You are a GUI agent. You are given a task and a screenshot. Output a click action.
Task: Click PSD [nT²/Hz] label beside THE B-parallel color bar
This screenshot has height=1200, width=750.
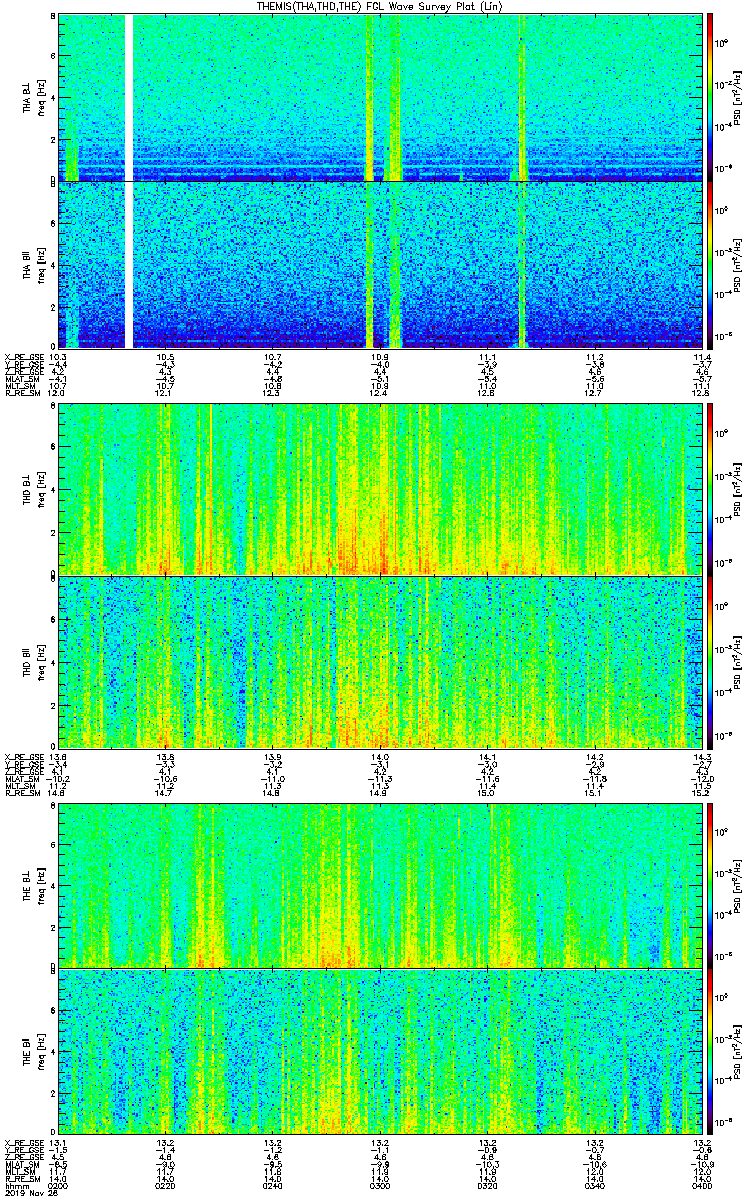pos(739,1053)
